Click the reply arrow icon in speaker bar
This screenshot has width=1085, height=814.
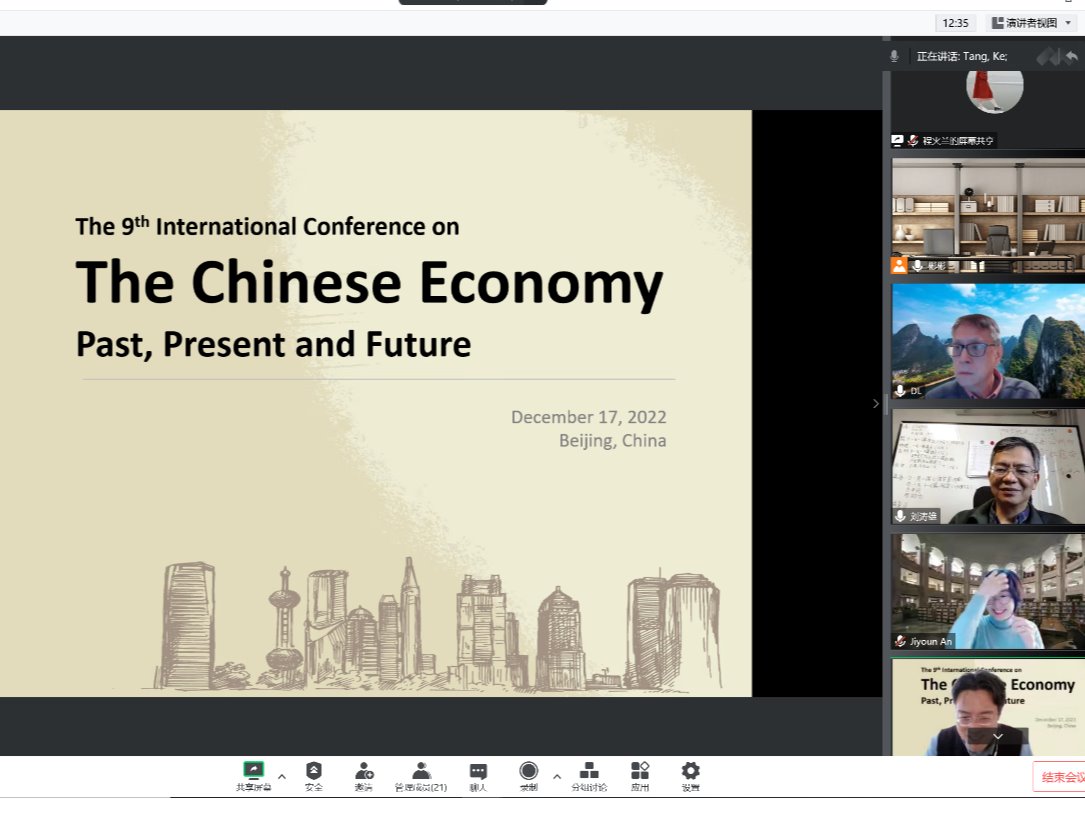point(1071,56)
